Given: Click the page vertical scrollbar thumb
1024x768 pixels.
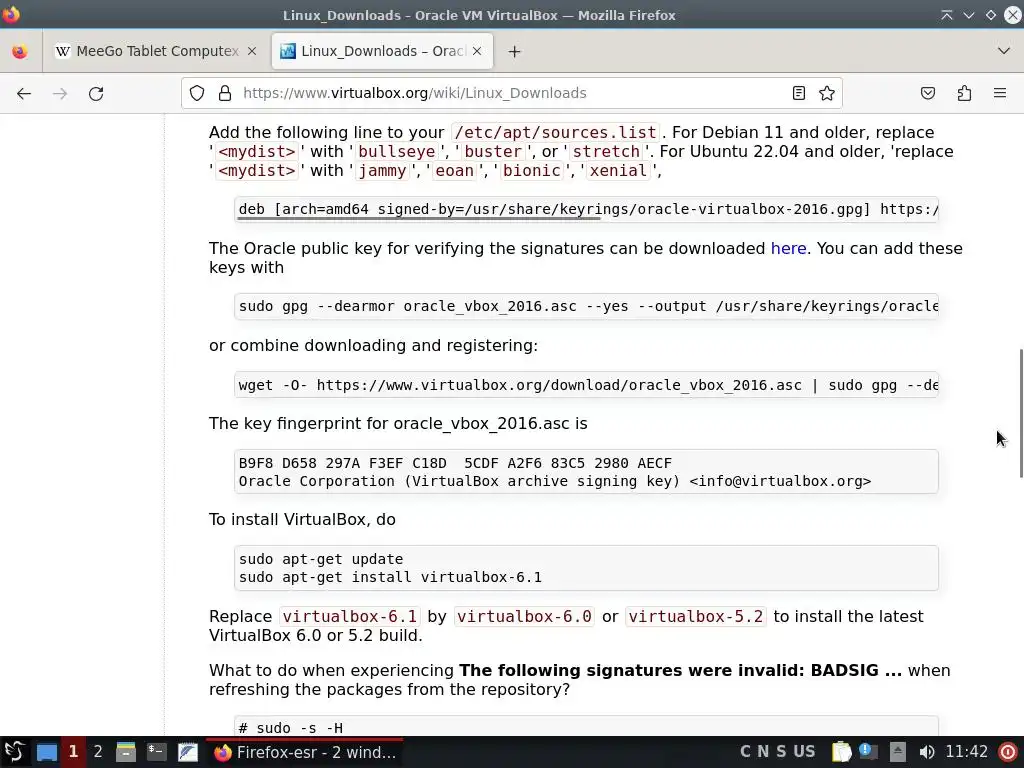Looking at the screenshot, I should pyautogui.click(x=1021, y=413).
